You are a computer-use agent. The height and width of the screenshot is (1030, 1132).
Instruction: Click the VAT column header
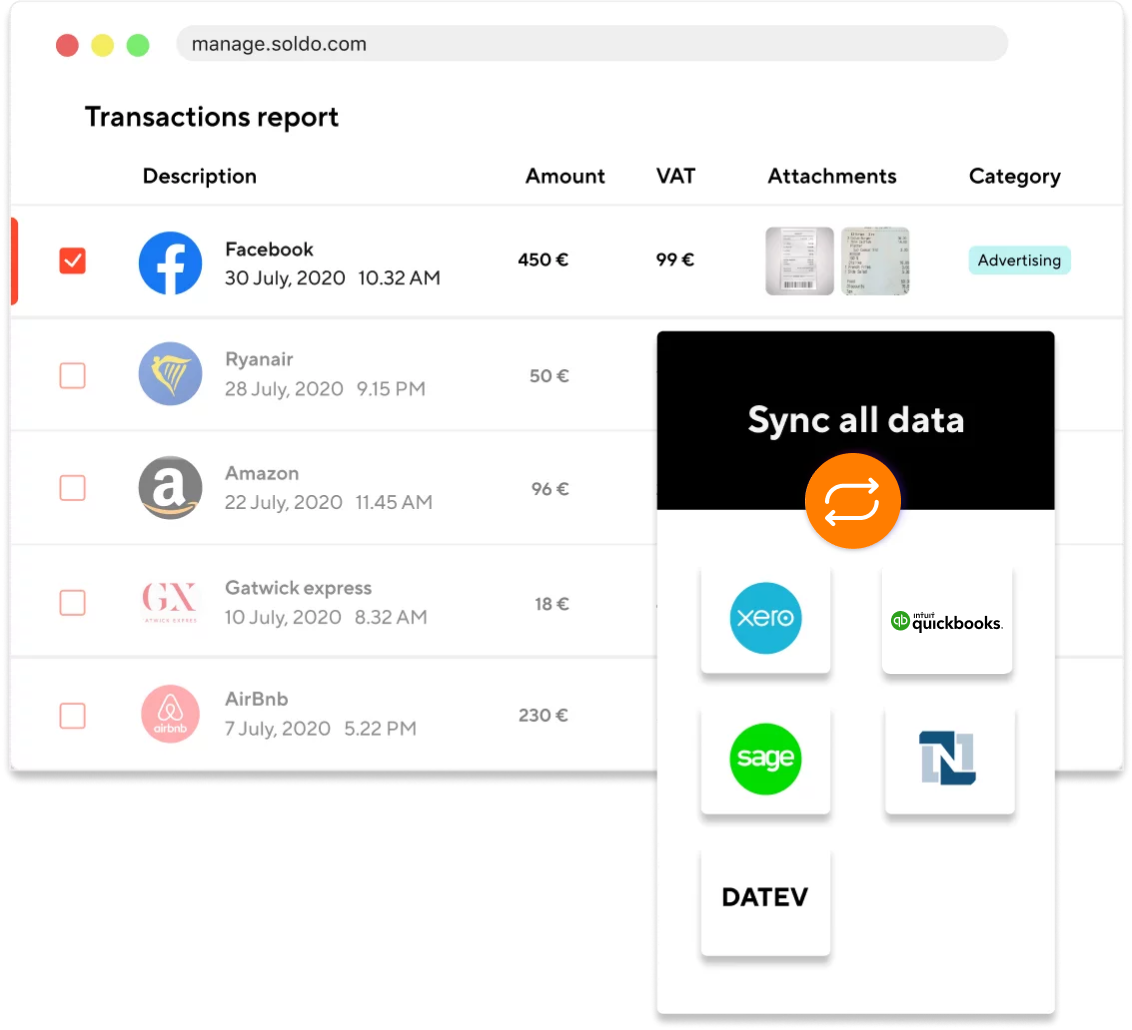(x=676, y=176)
